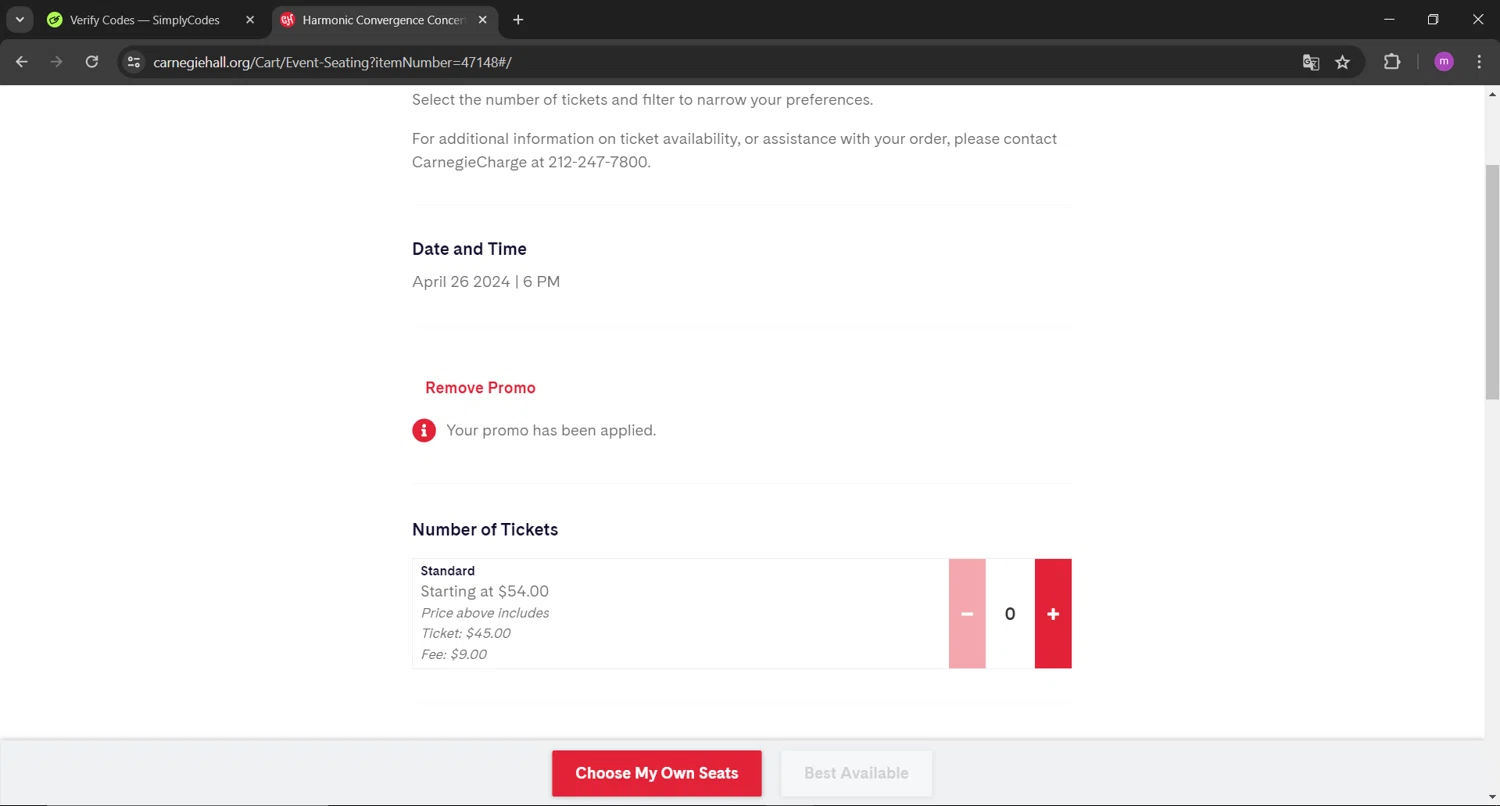
Task: Open the site information icon
Action: [x=134, y=62]
